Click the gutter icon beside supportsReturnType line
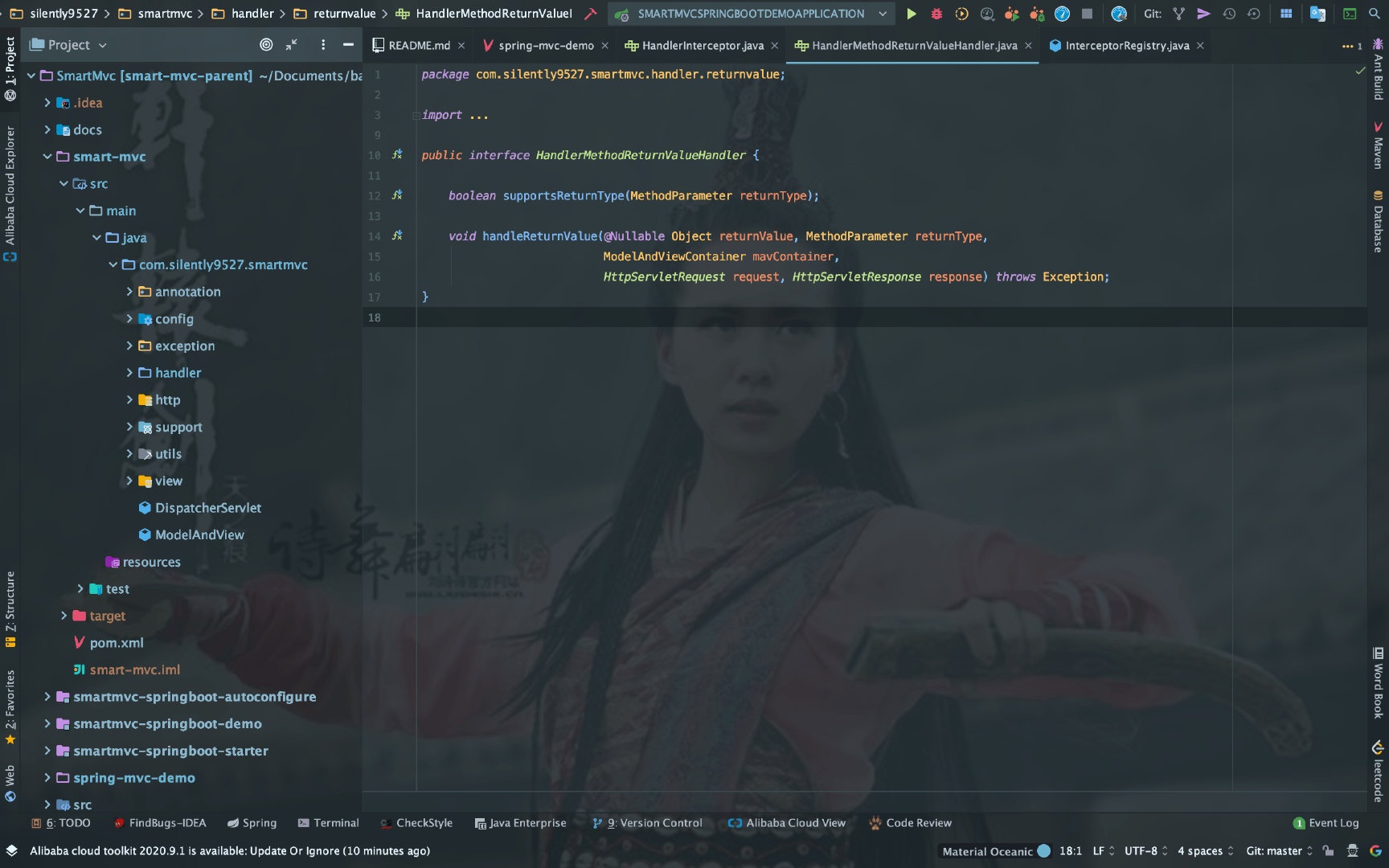 click(397, 195)
